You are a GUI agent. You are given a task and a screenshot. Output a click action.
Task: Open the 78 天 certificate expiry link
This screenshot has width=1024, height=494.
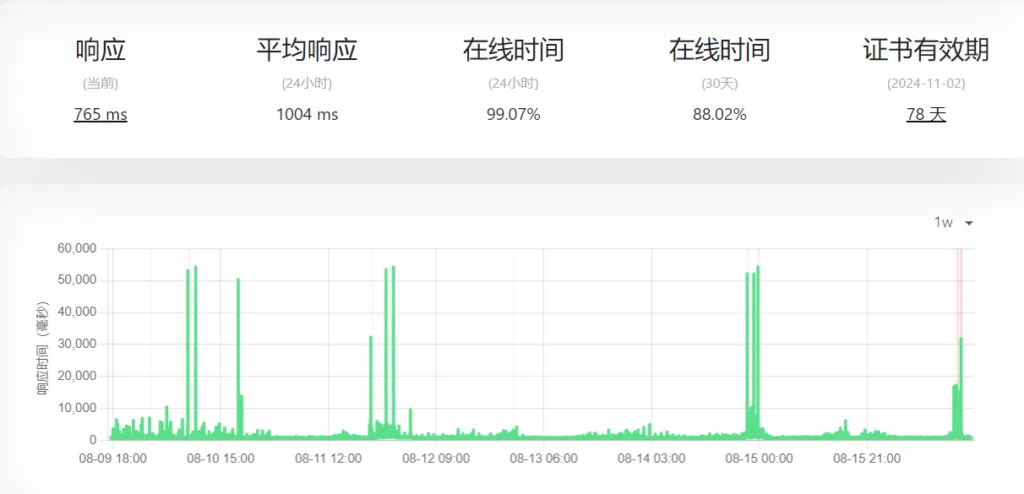tap(925, 114)
